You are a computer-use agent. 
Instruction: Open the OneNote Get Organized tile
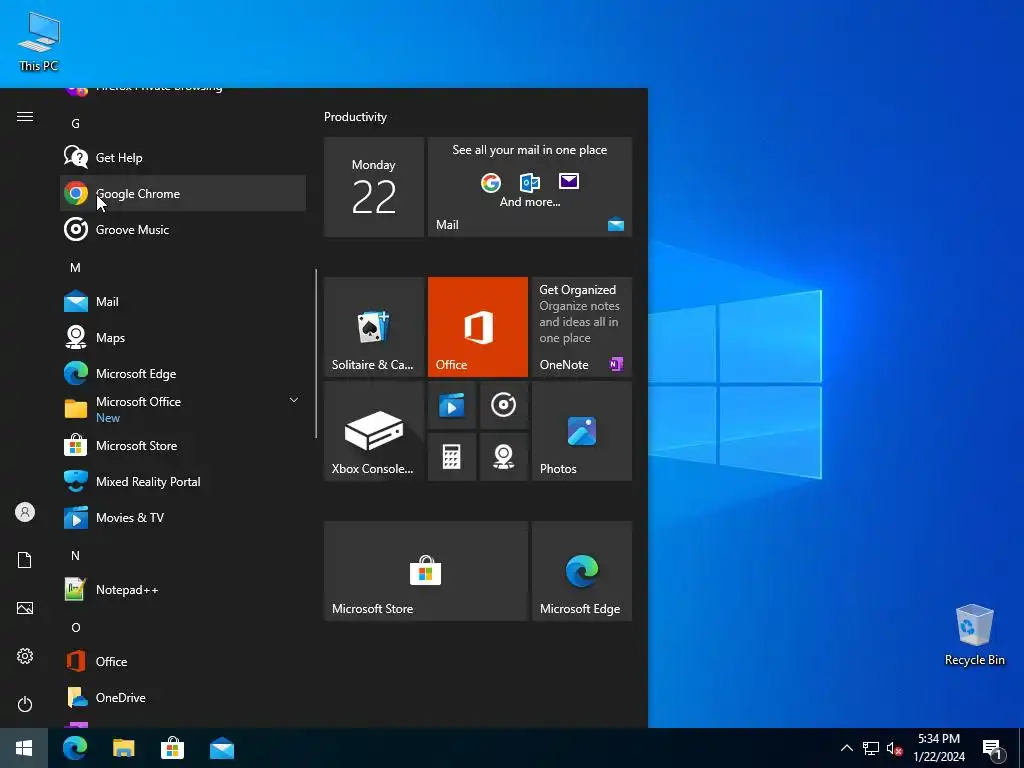(582, 327)
